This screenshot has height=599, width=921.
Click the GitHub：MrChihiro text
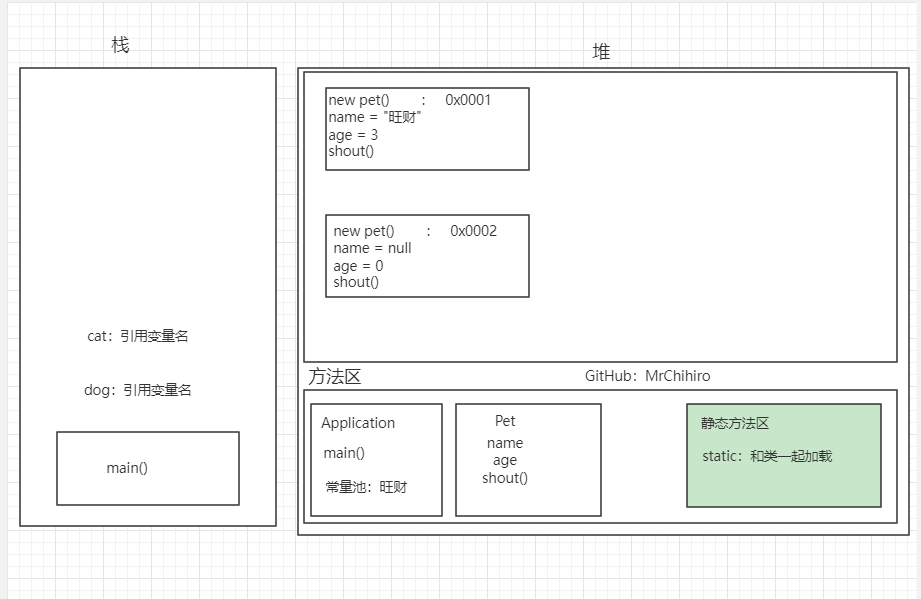pos(647,376)
